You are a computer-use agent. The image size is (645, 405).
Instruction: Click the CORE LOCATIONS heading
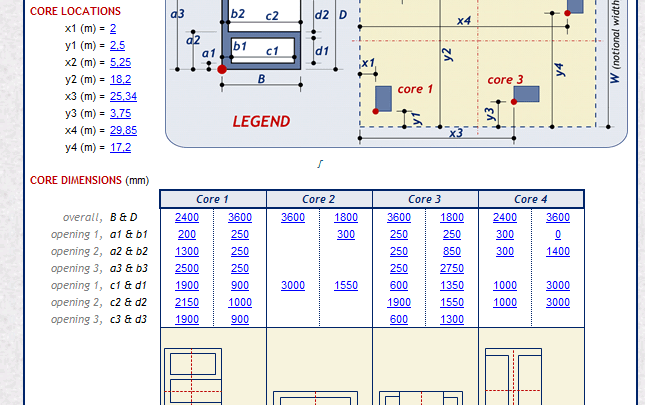pyautogui.click(x=75, y=11)
